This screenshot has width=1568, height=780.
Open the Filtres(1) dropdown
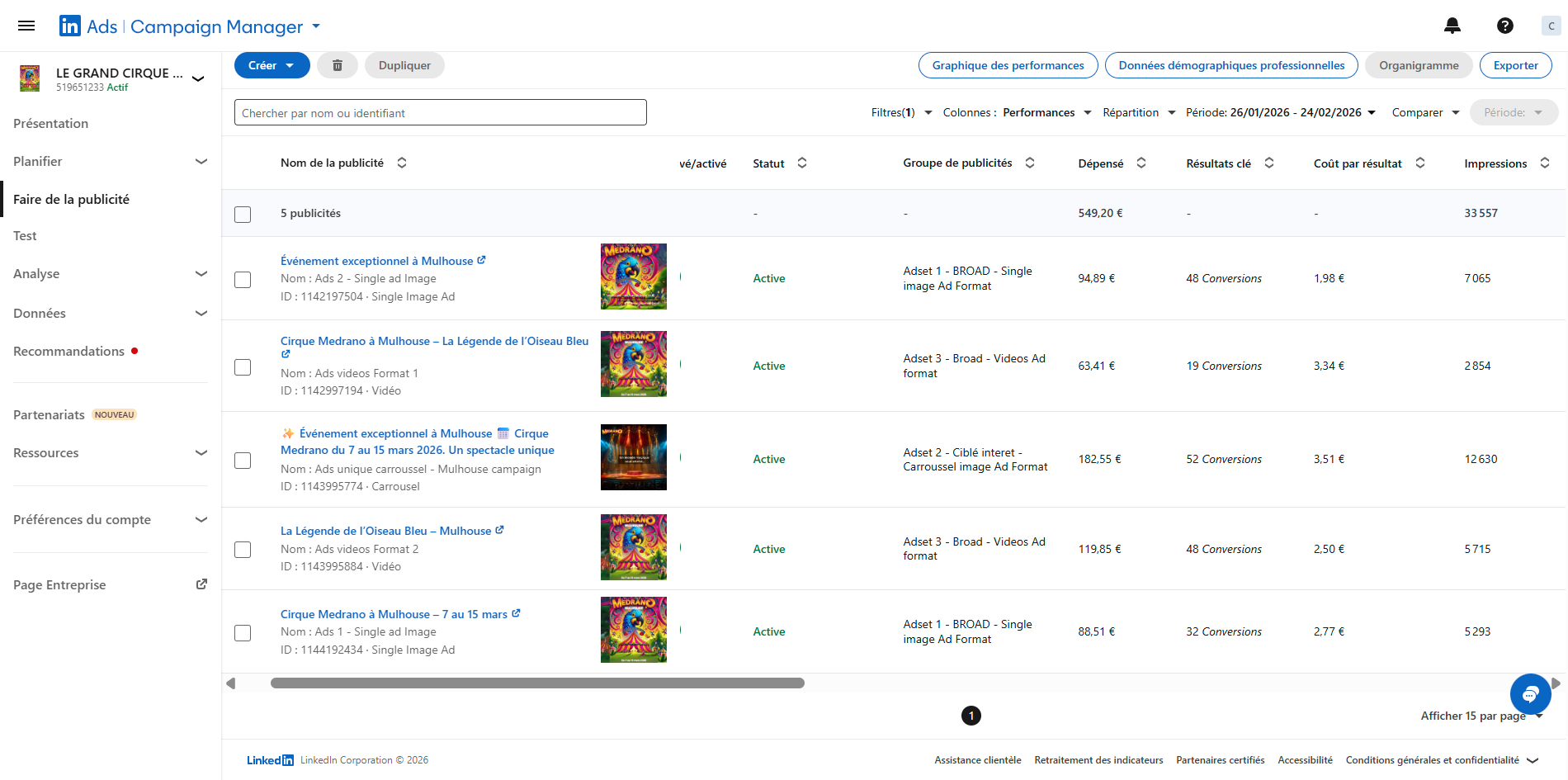[901, 112]
